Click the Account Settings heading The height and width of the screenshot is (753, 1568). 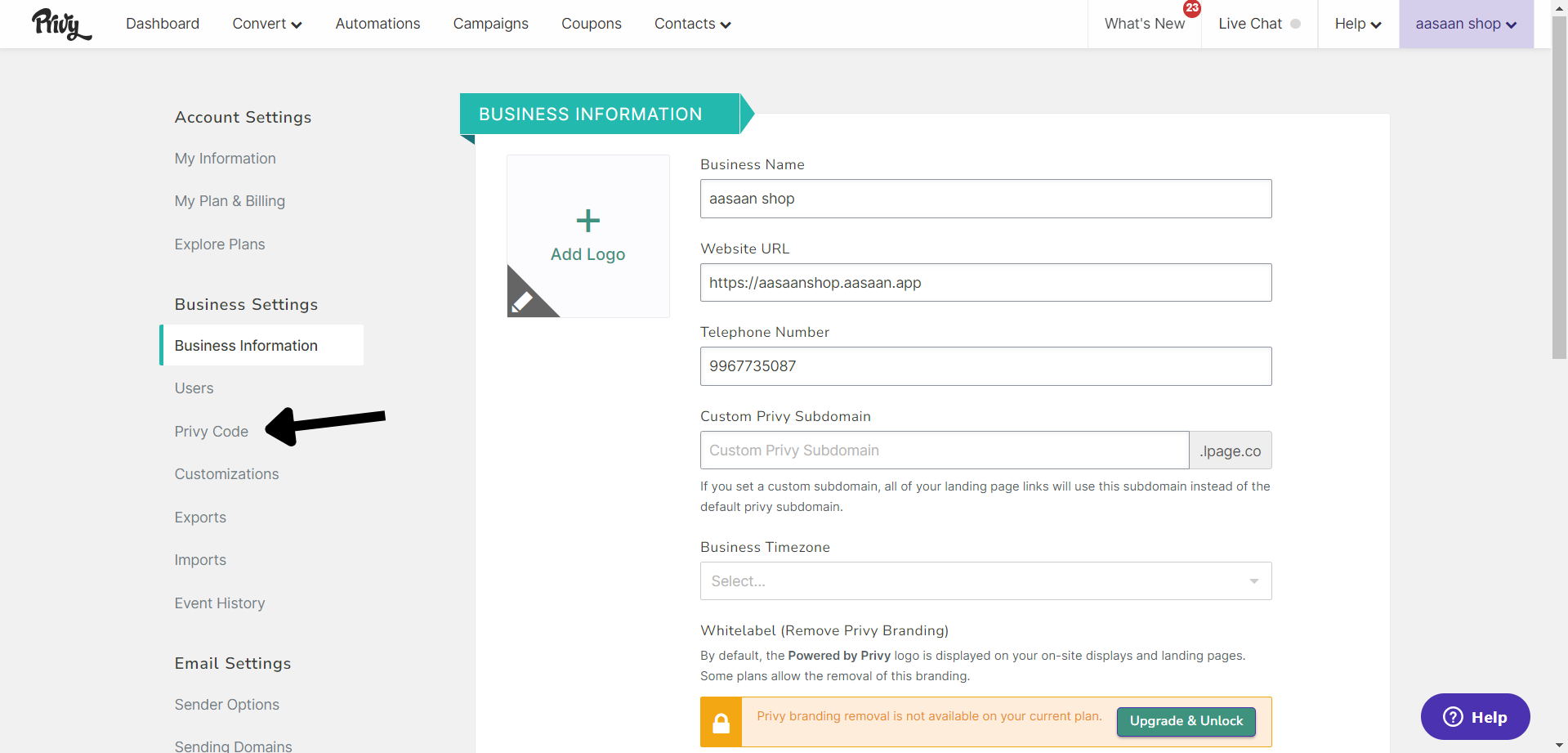point(243,117)
